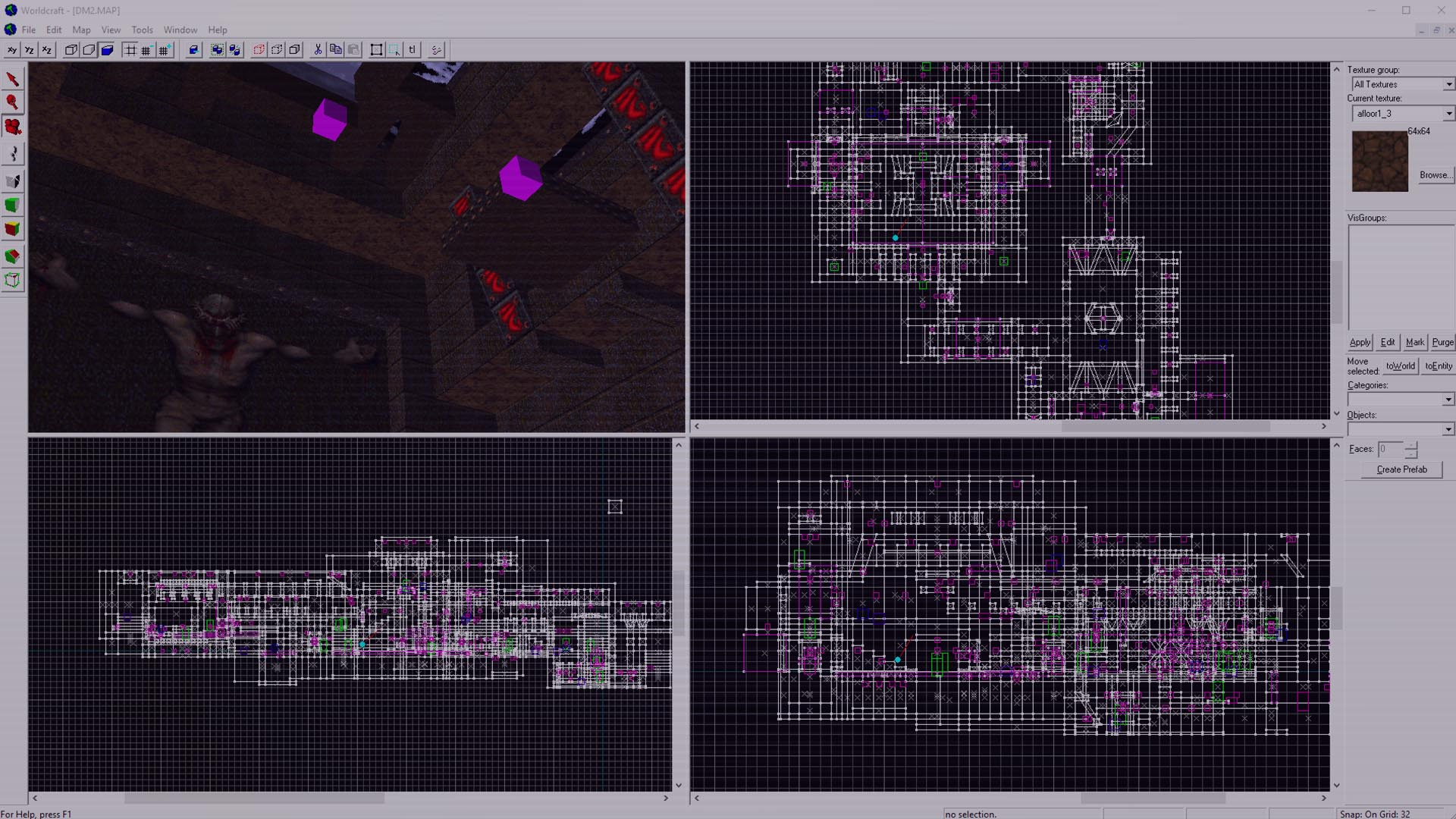Click the dashed-box cursor selection icon
This screenshot has height=819, width=1456.
(394, 50)
